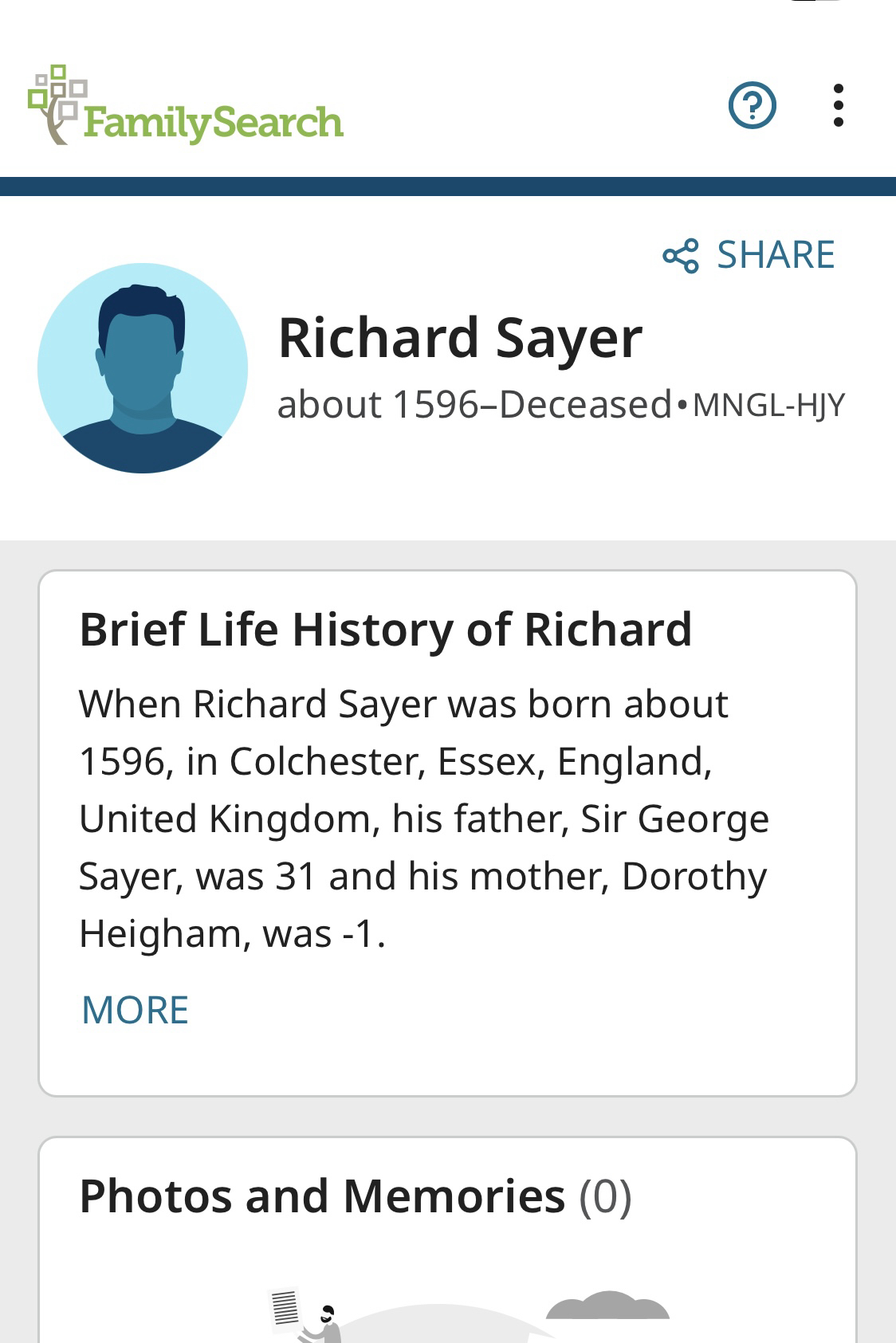
Task: Open the three-dot overflow menu
Action: [x=838, y=105]
